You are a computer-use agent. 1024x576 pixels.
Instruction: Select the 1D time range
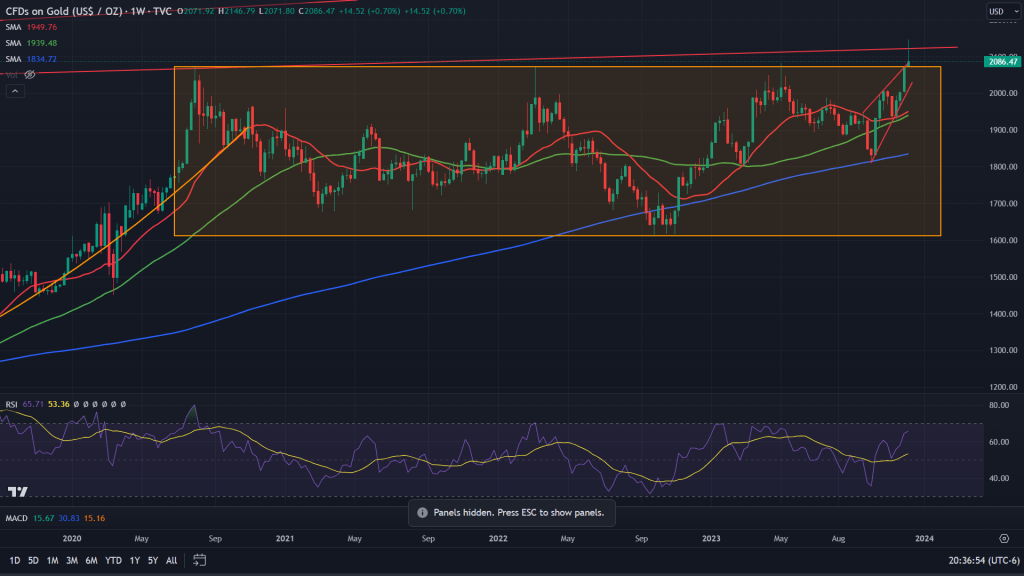click(16, 560)
